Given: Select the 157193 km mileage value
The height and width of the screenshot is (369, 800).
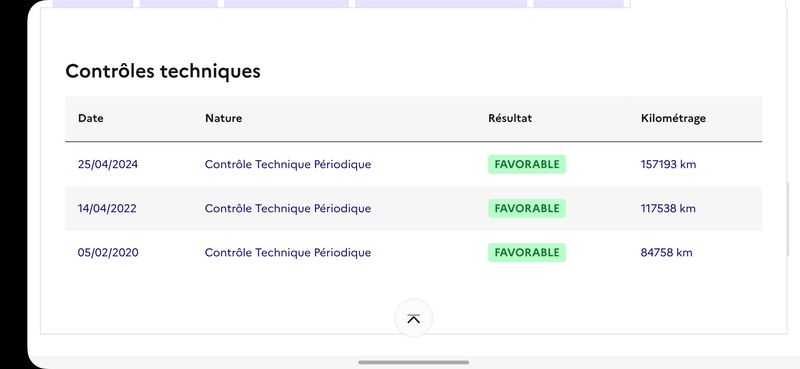Looking at the screenshot, I should click(x=668, y=164).
